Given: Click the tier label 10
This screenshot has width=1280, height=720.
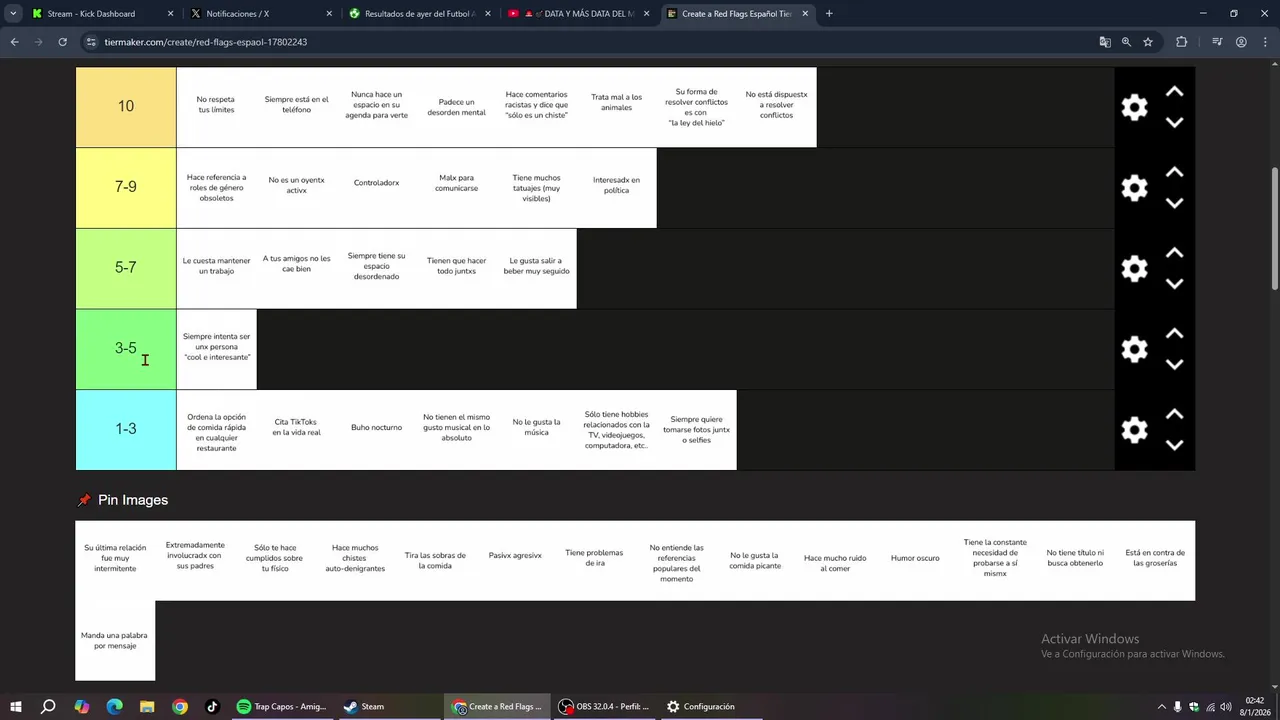Looking at the screenshot, I should pyautogui.click(x=126, y=106).
